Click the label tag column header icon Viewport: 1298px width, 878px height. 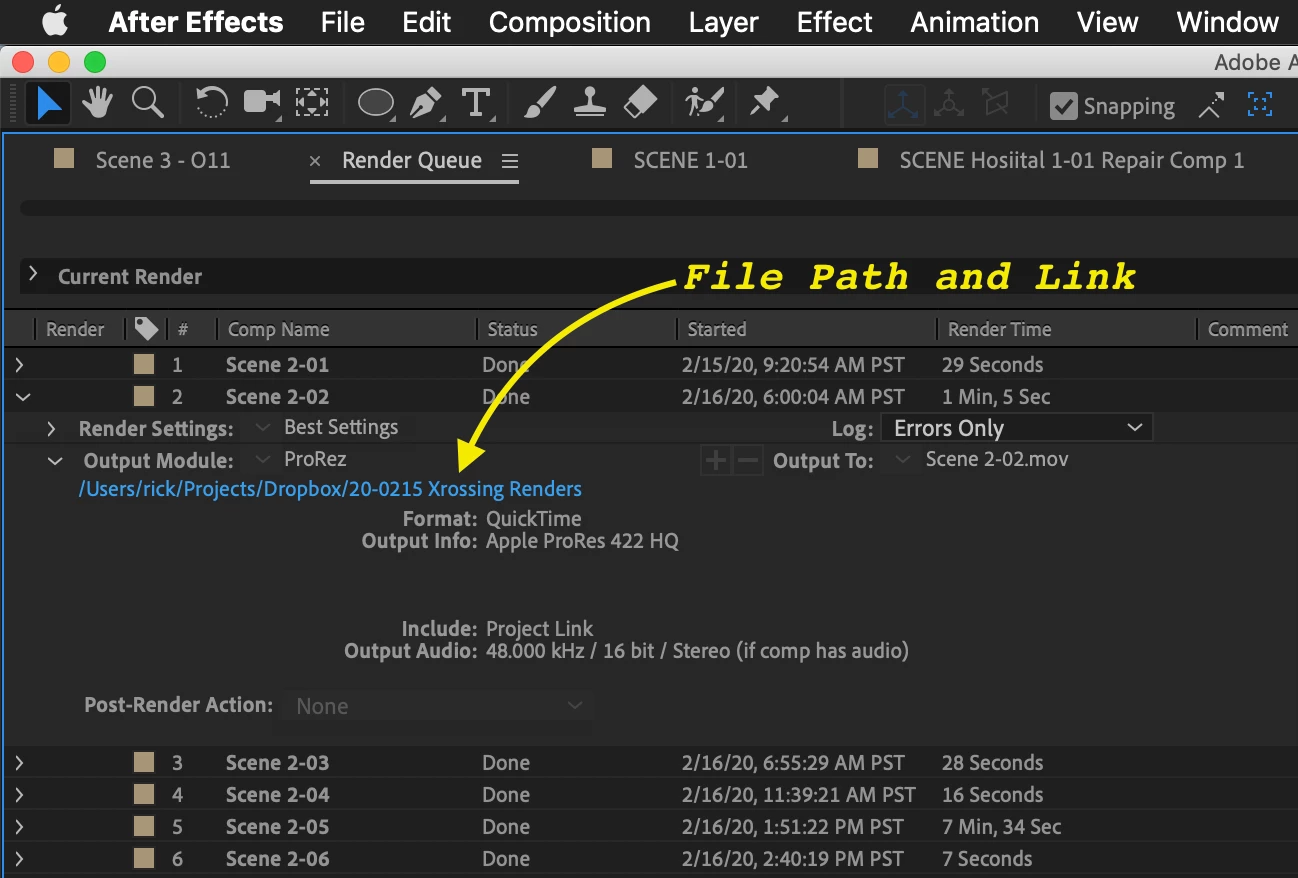pos(146,329)
